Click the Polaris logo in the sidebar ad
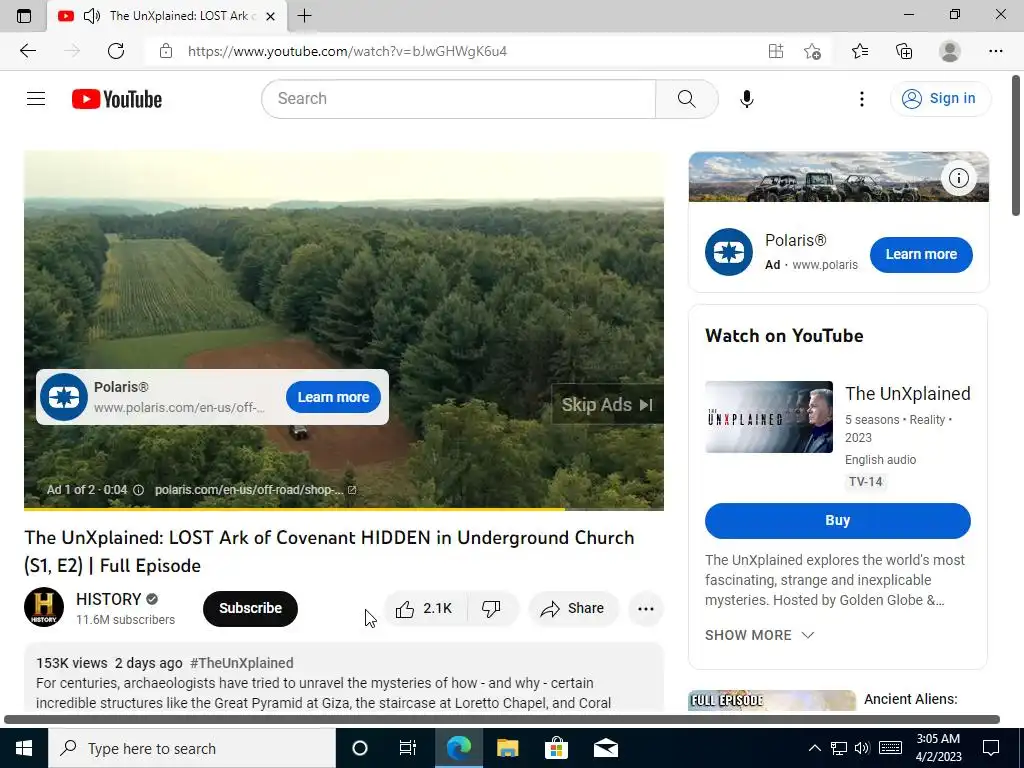 click(x=729, y=252)
